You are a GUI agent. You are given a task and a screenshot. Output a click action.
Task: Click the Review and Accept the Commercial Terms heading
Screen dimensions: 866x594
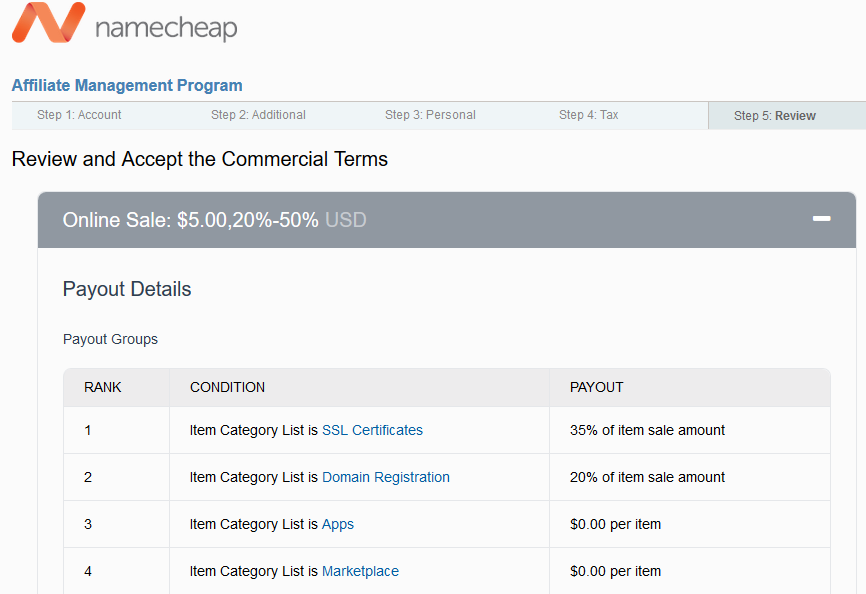200,159
